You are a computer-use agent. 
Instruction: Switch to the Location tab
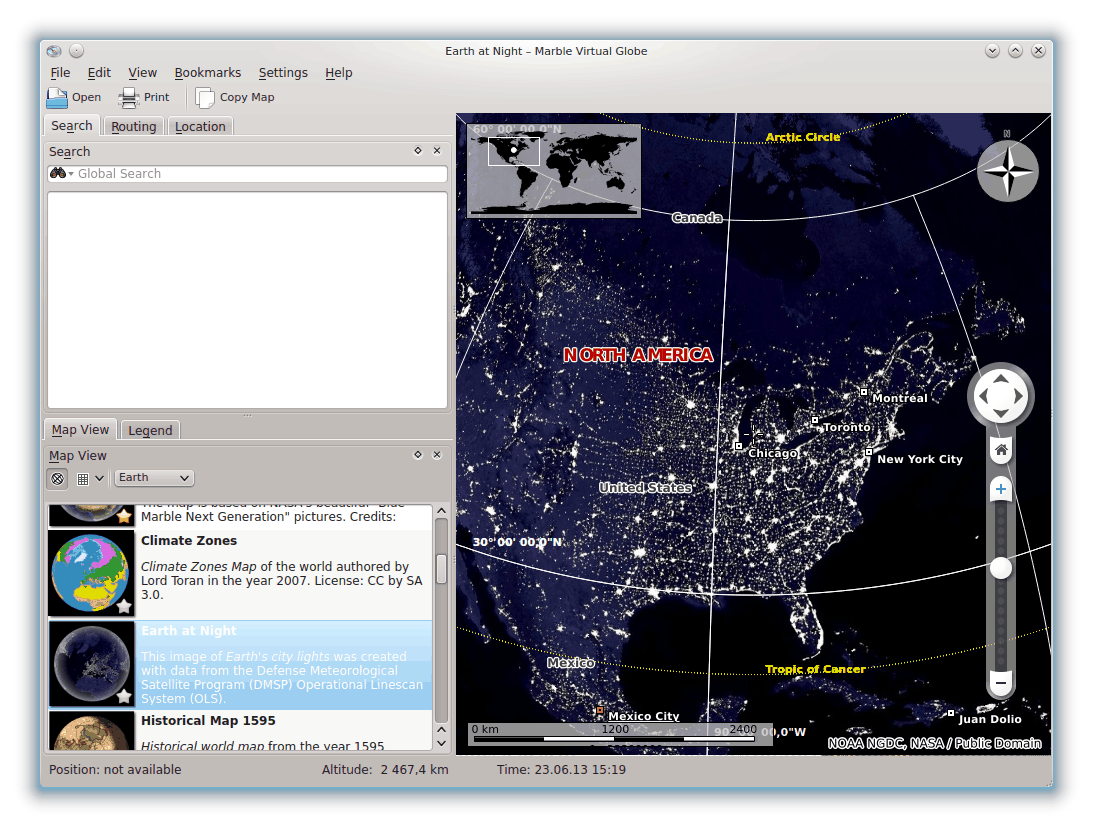tap(200, 126)
